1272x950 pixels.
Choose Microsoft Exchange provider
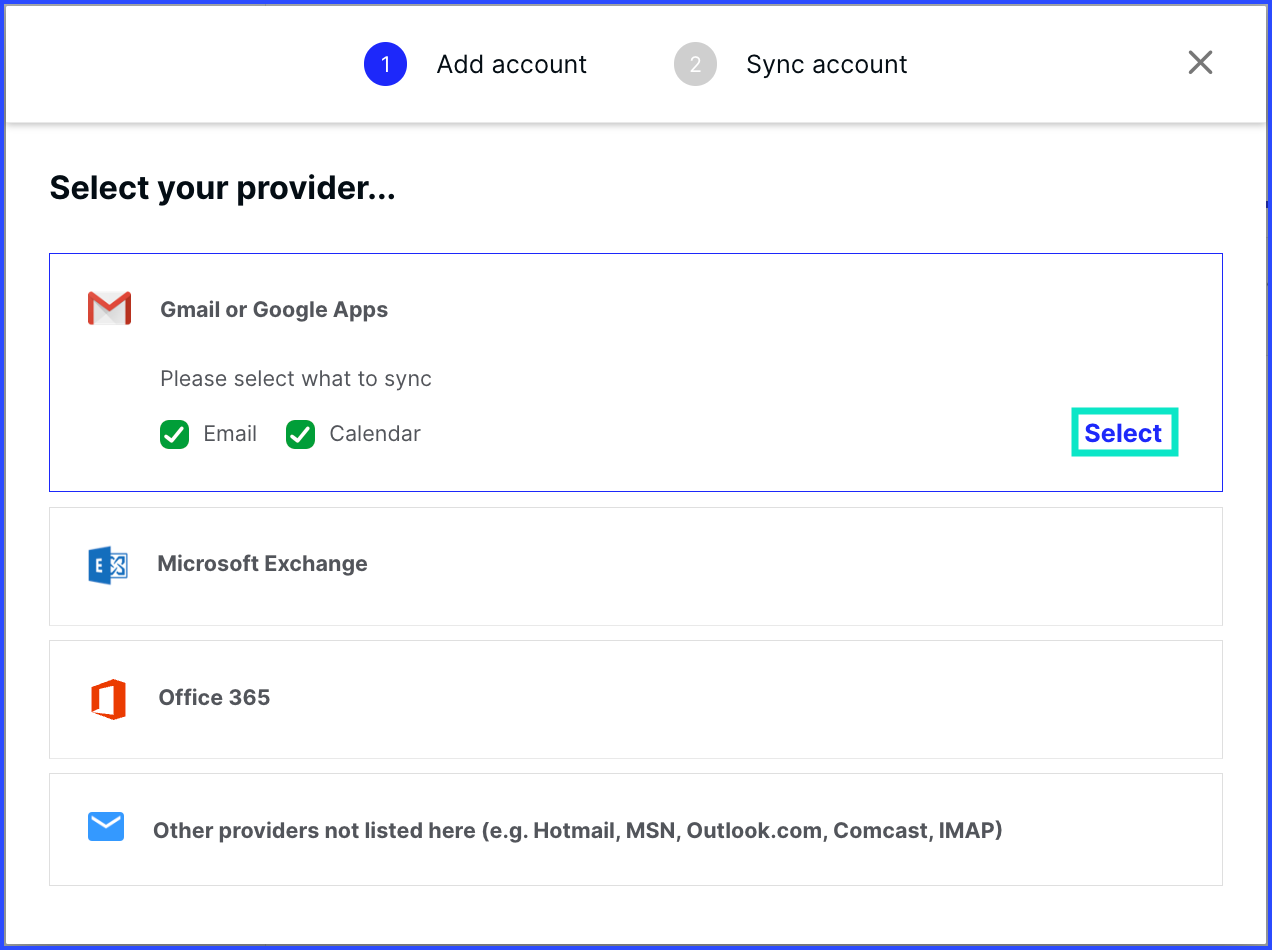point(636,566)
